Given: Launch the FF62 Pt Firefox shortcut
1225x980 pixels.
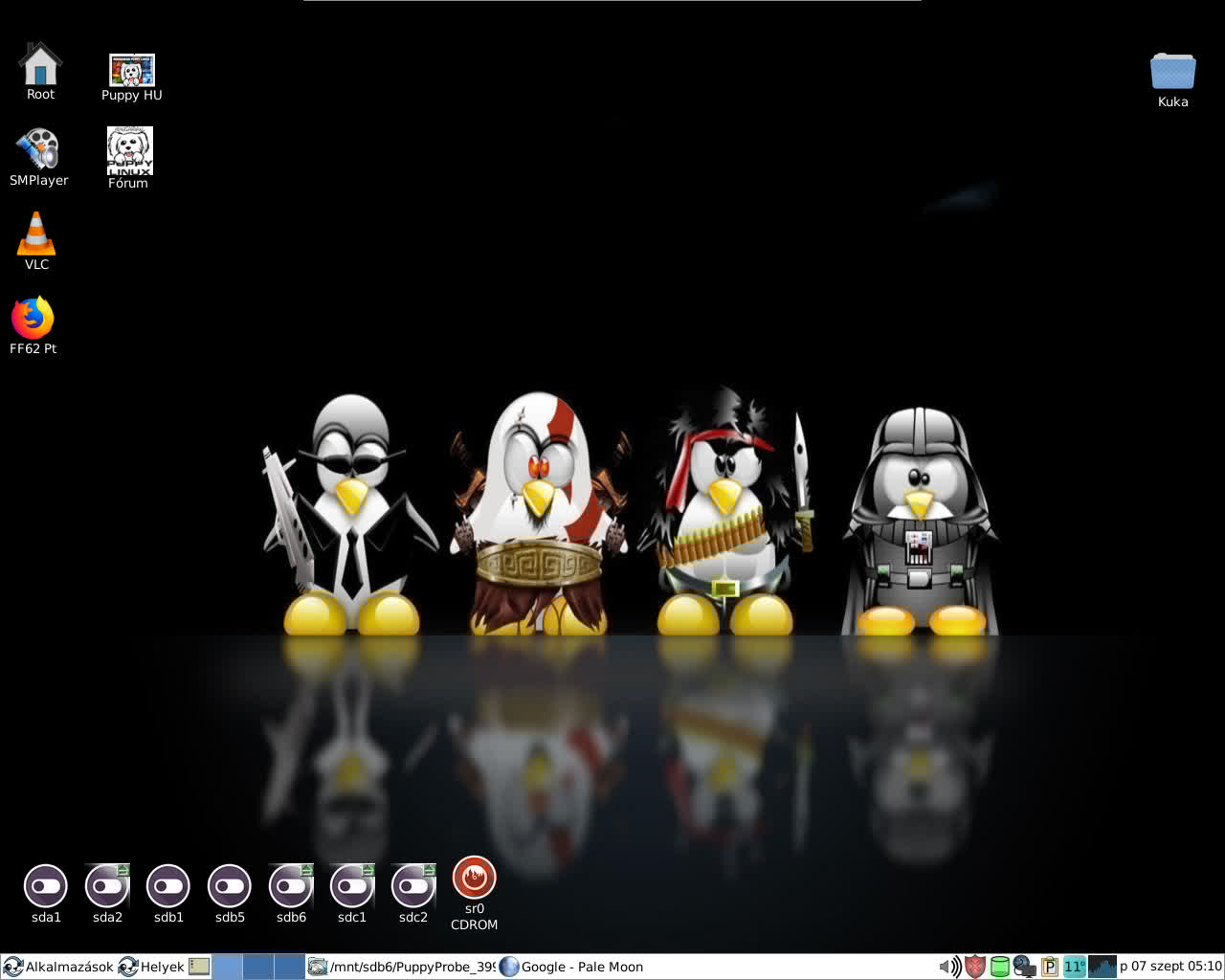Looking at the screenshot, I should point(33,319).
